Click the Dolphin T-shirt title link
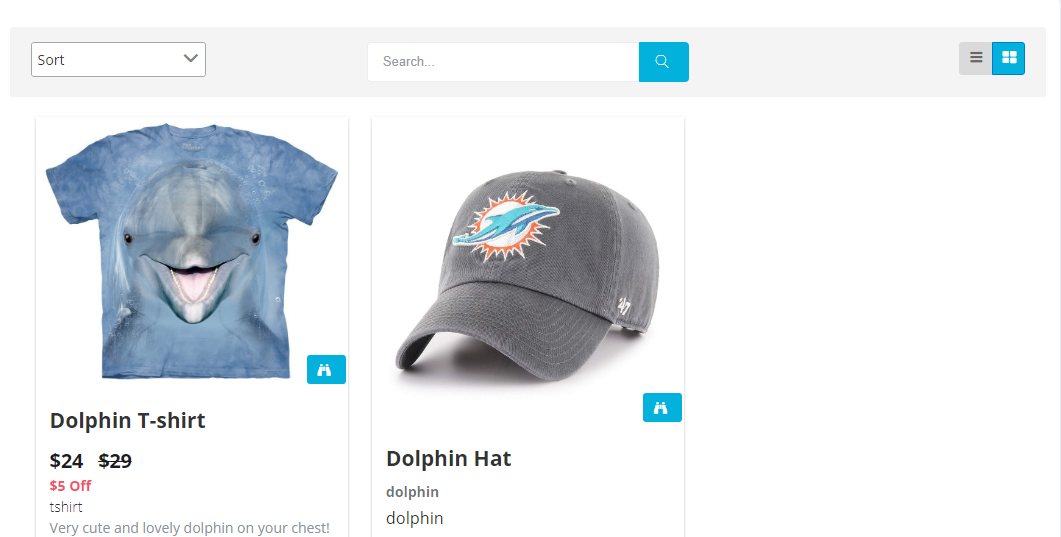The width and height of the screenshot is (1061, 537). tap(127, 421)
